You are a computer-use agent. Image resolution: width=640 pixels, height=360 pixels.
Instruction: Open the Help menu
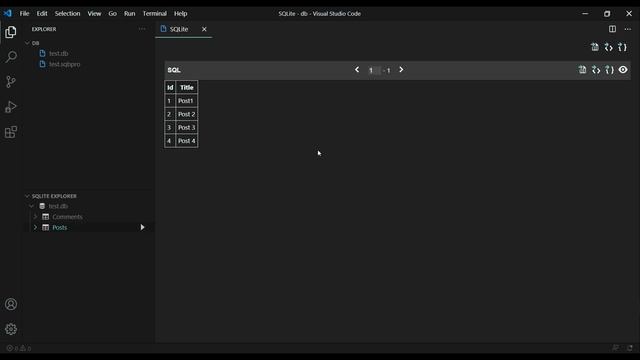pos(180,13)
